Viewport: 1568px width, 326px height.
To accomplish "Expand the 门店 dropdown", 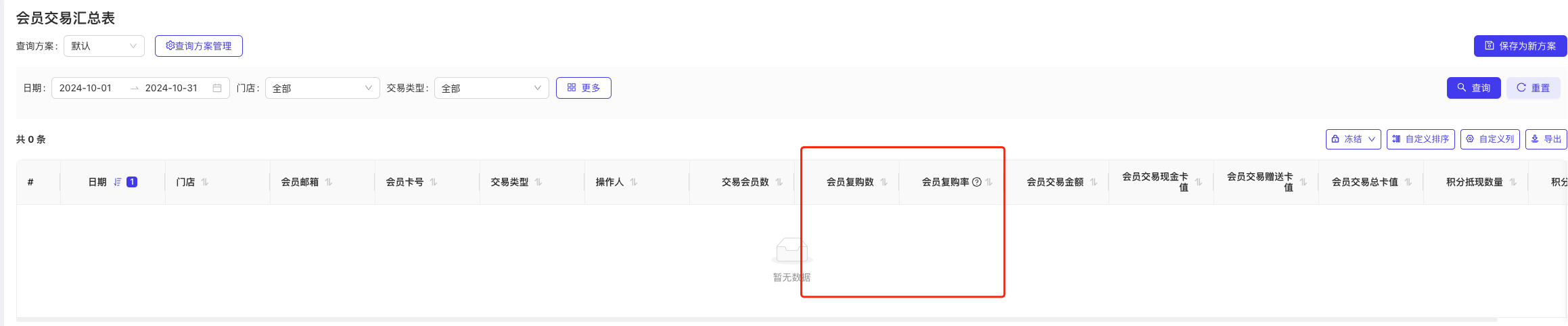I will [323, 88].
